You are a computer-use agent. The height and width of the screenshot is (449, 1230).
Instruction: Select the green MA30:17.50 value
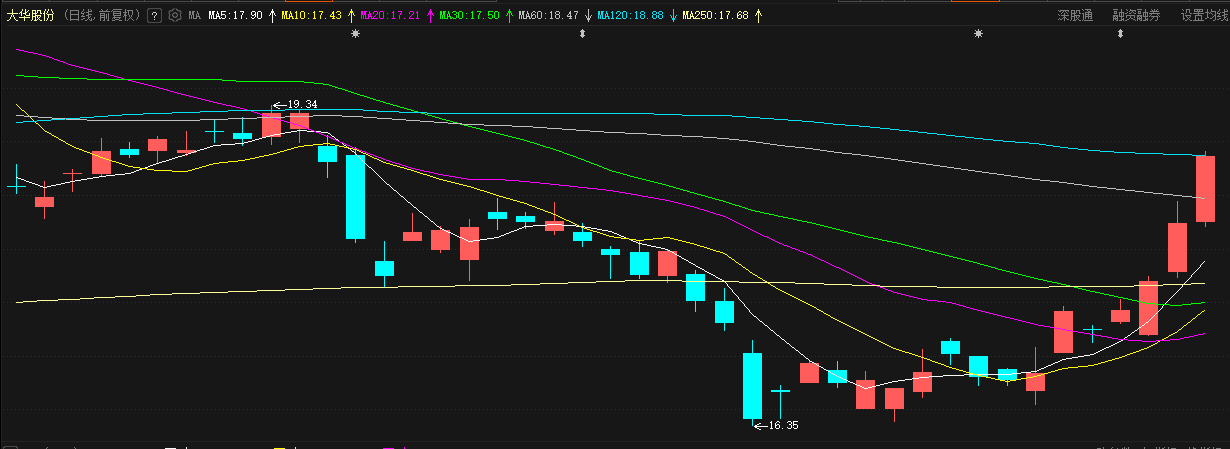467,15
